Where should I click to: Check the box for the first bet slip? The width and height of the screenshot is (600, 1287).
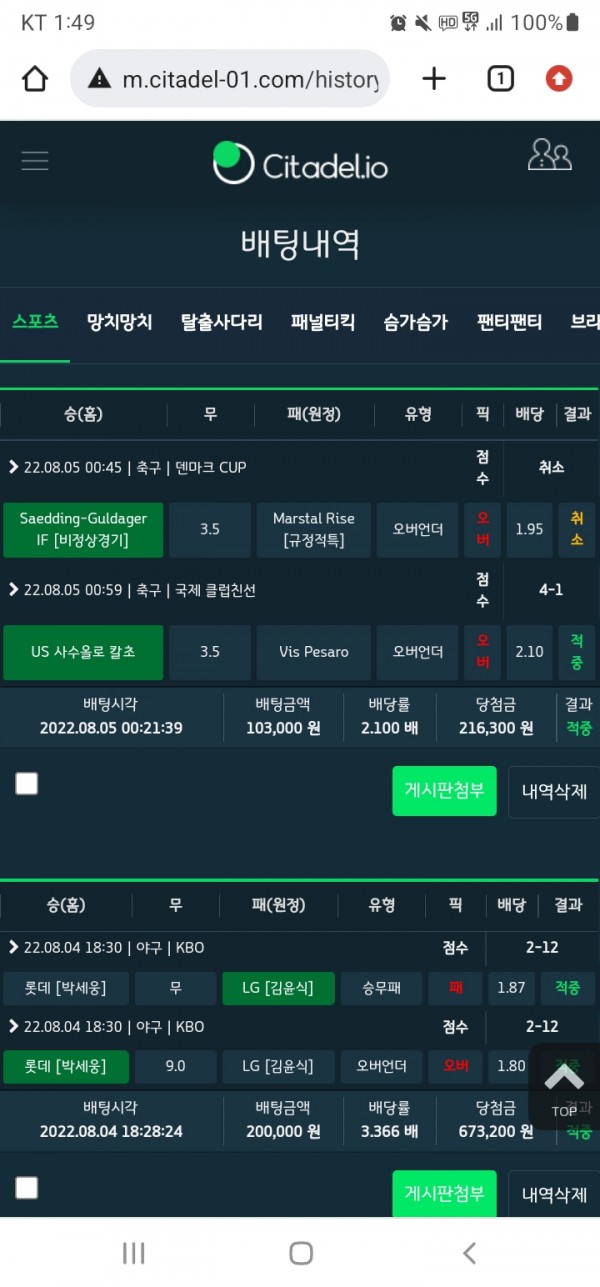point(27,784)
